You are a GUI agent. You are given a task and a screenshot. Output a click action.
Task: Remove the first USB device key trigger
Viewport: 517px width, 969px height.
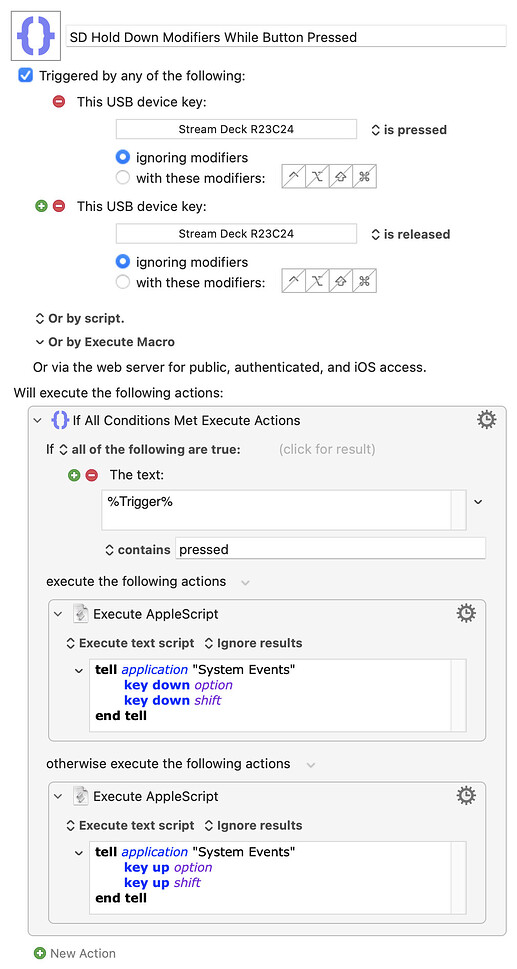59,102
